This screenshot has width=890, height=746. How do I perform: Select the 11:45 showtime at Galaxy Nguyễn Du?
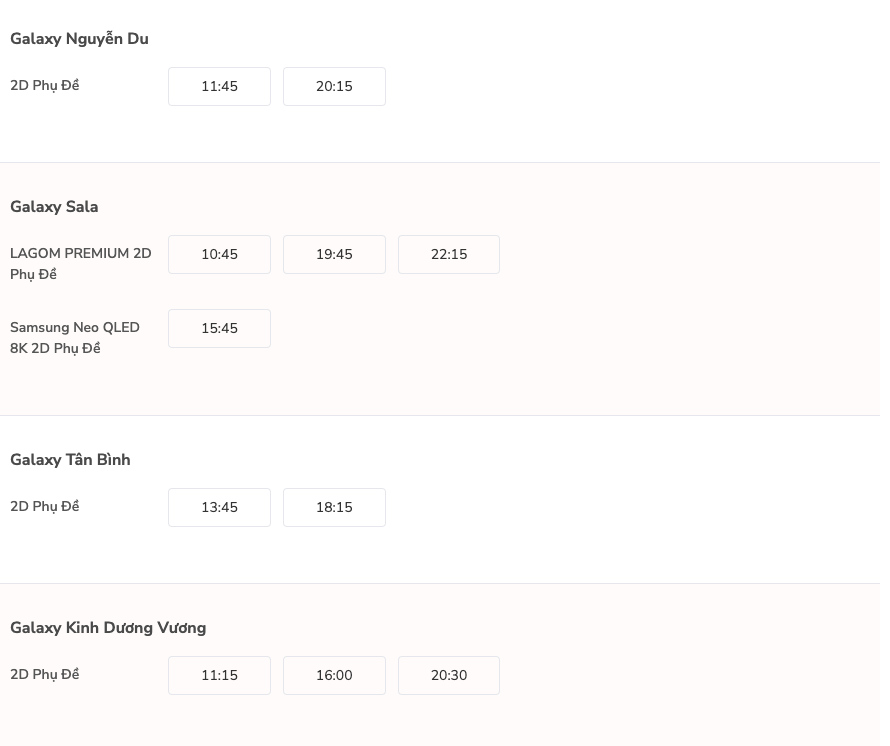coord(219,86)
